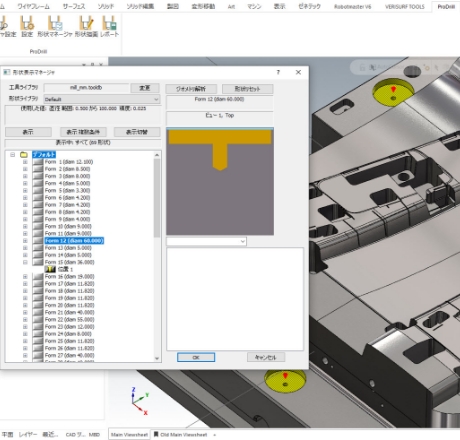Open the 設定 settings ribbon icon
460x440 pixels.
point(27,23)
